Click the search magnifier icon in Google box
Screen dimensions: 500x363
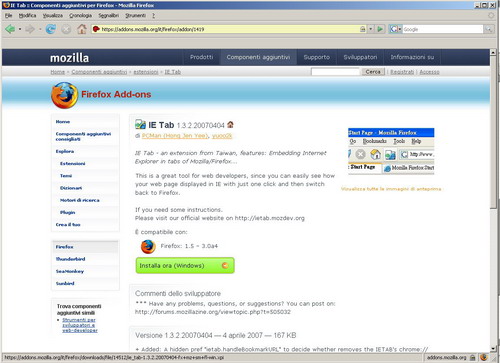tap(488, 29)
